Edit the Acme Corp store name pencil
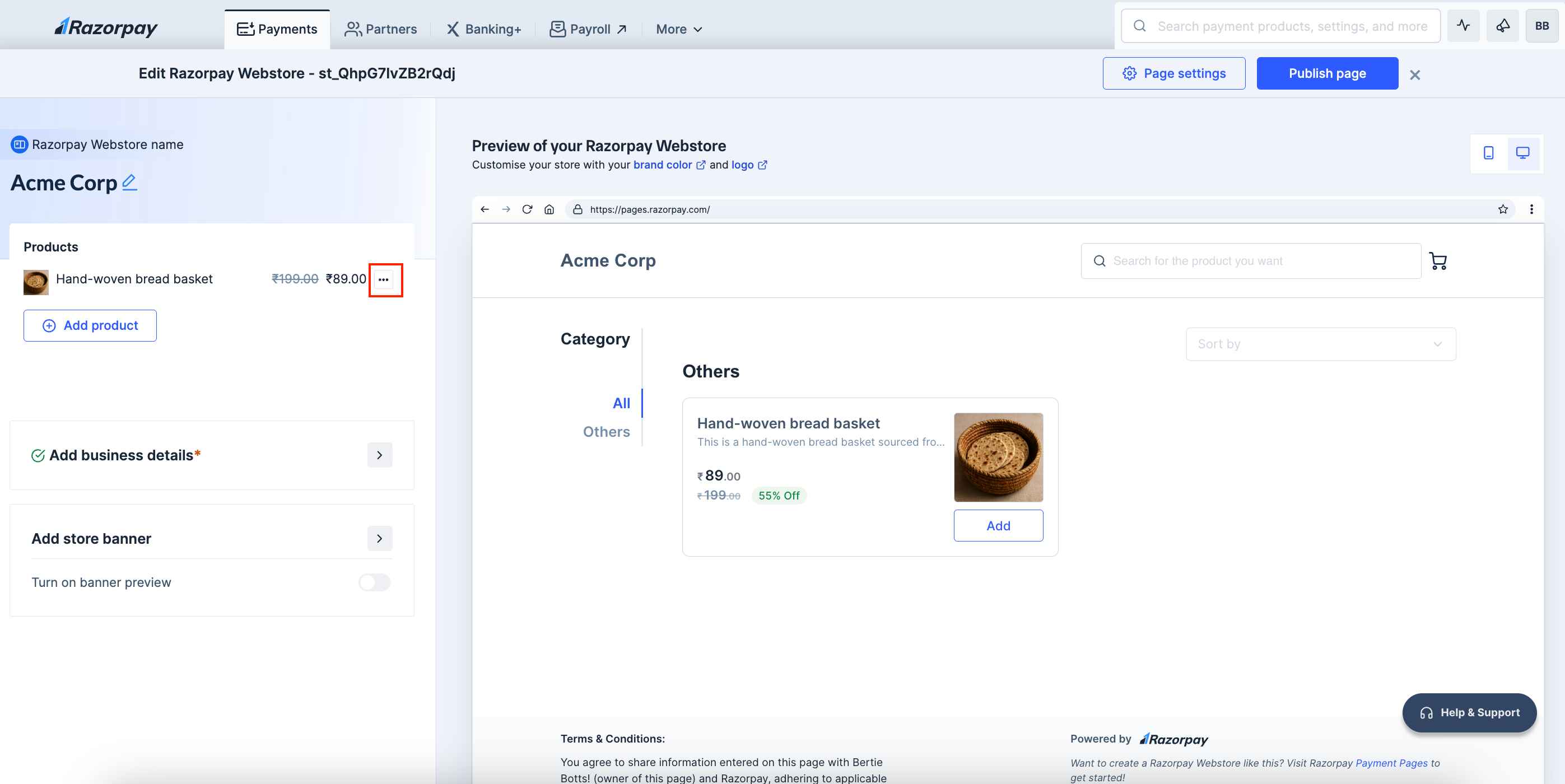Image resolution: width=1565 pixels, height=784 pixels. (129, 182)
